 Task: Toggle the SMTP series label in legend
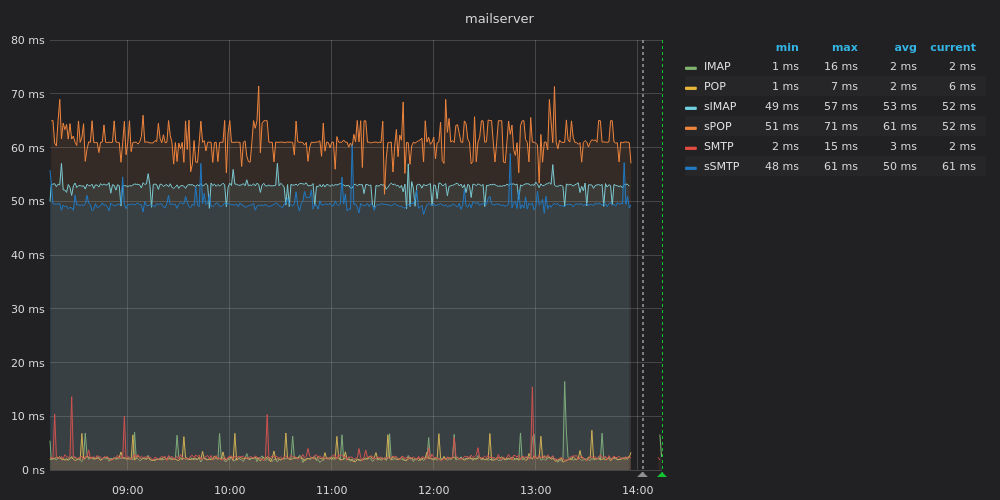[x=719, y=146]
